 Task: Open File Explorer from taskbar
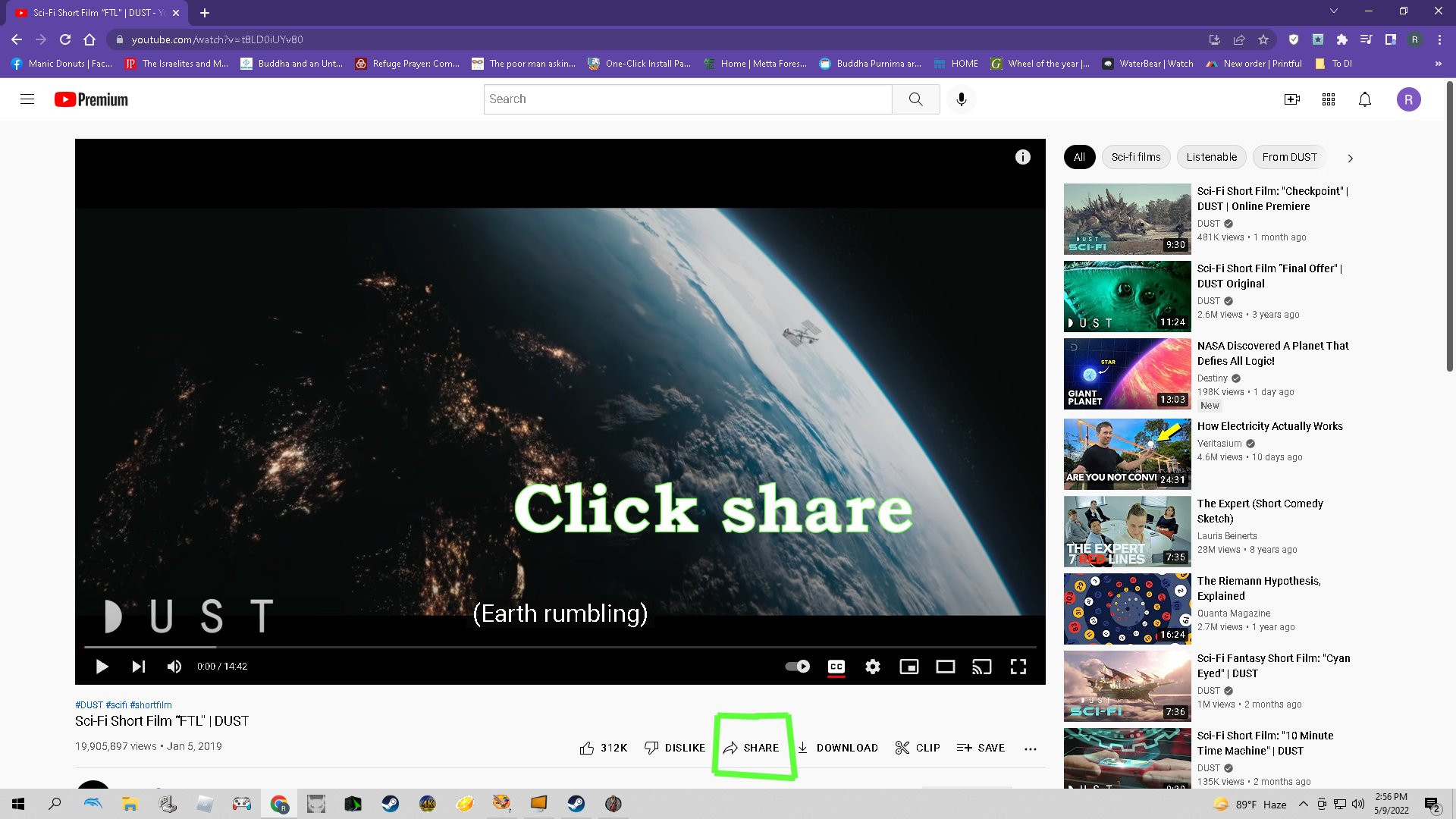(130, 804)
